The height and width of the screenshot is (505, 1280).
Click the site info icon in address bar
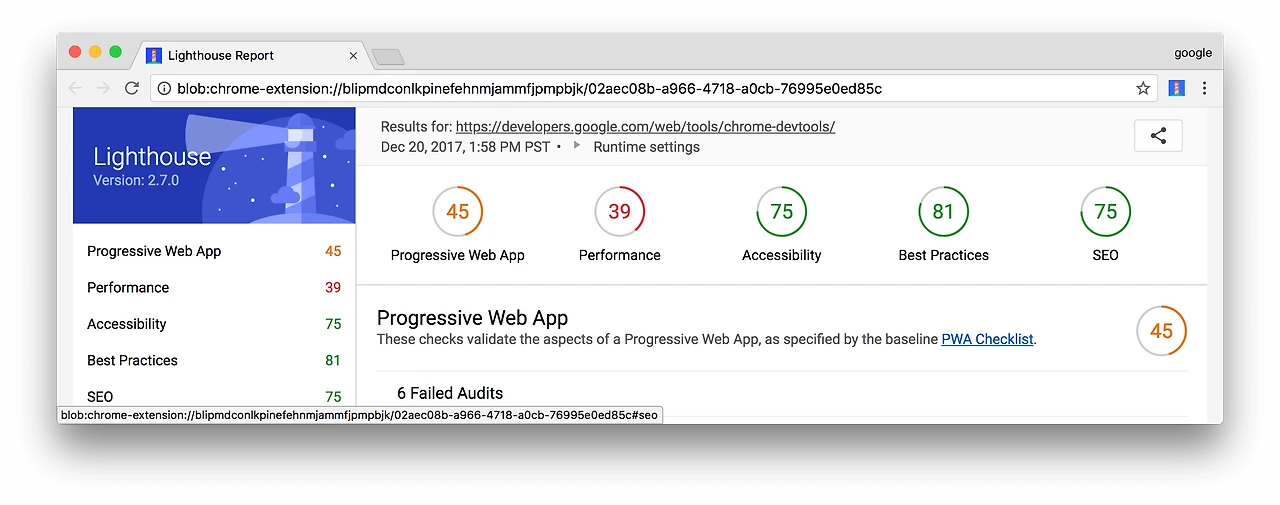(x=165, y=88)
